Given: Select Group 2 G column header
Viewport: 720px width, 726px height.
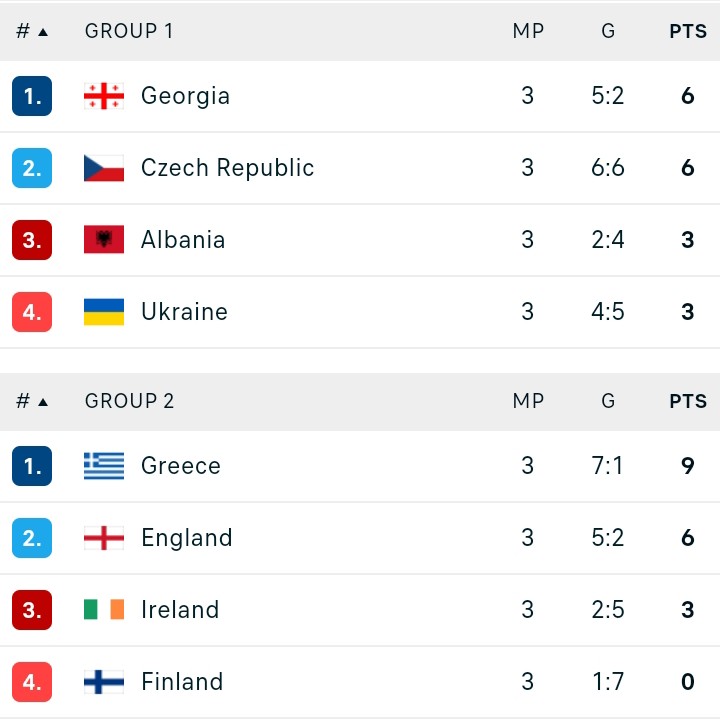Looking at the screenshot, I should pyautogui.click(x=608, y=401).
